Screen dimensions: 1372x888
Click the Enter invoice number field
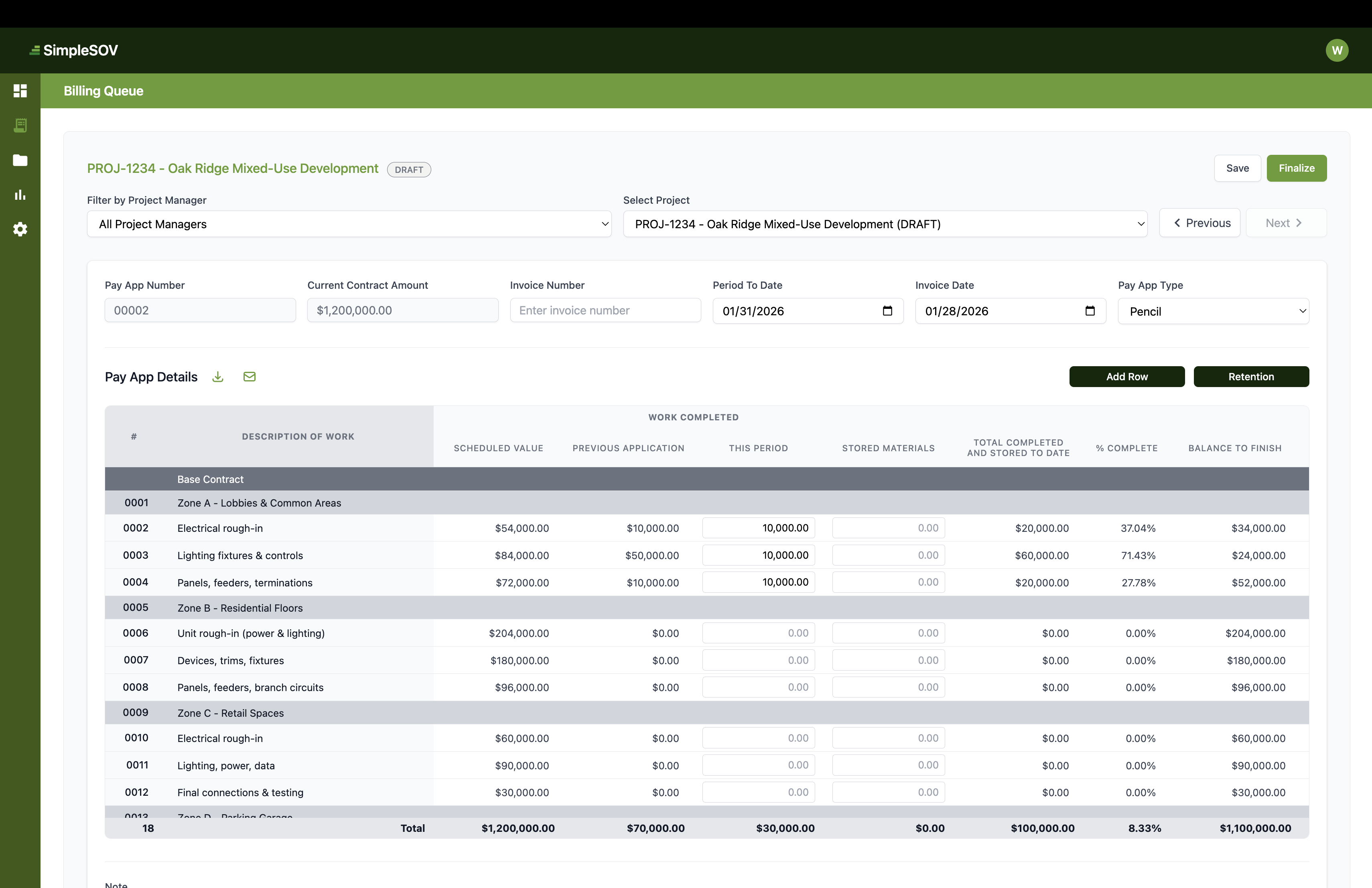point(605,310)
